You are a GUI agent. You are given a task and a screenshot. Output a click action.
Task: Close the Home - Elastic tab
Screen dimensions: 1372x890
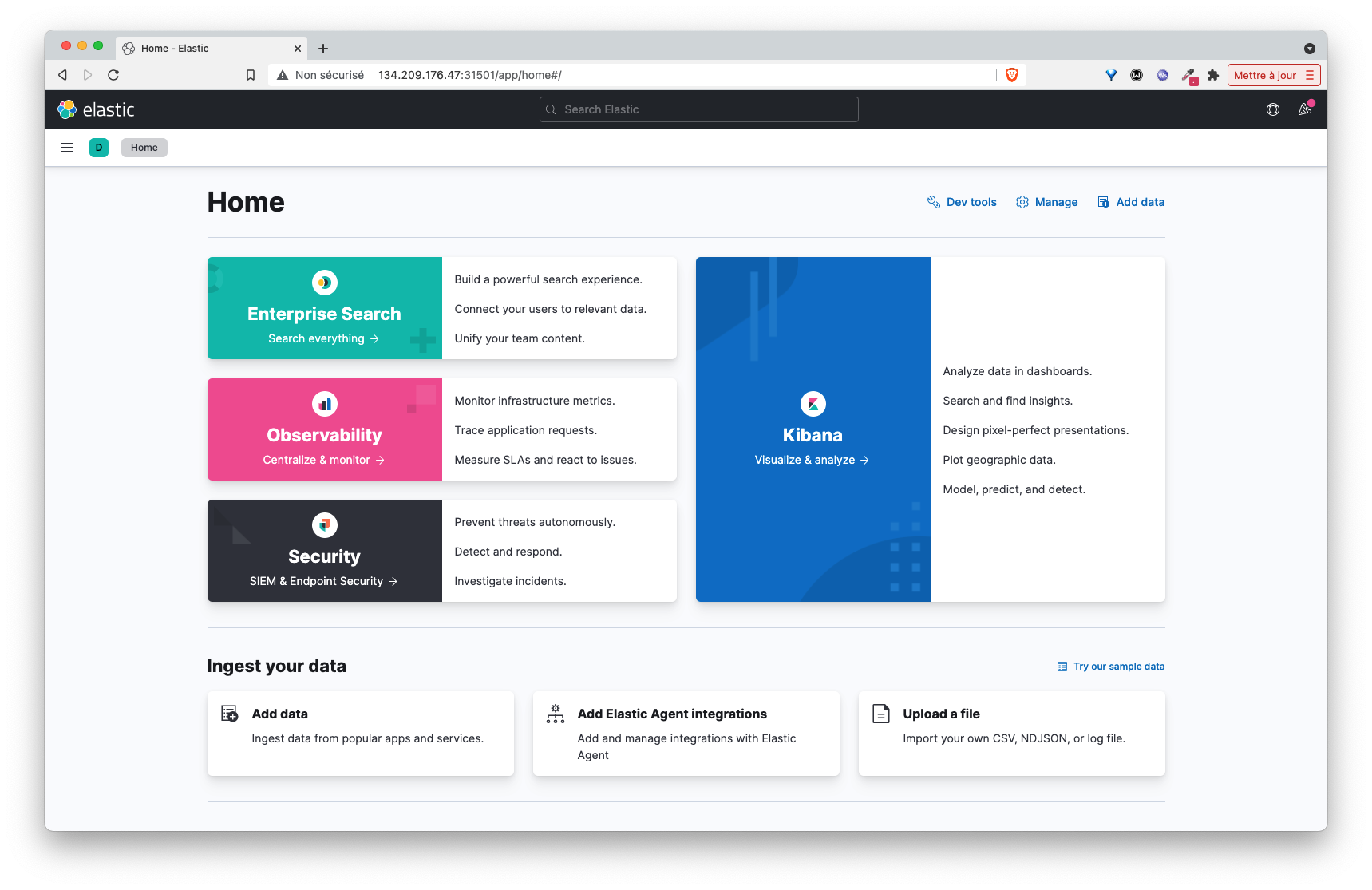(298, 49)
